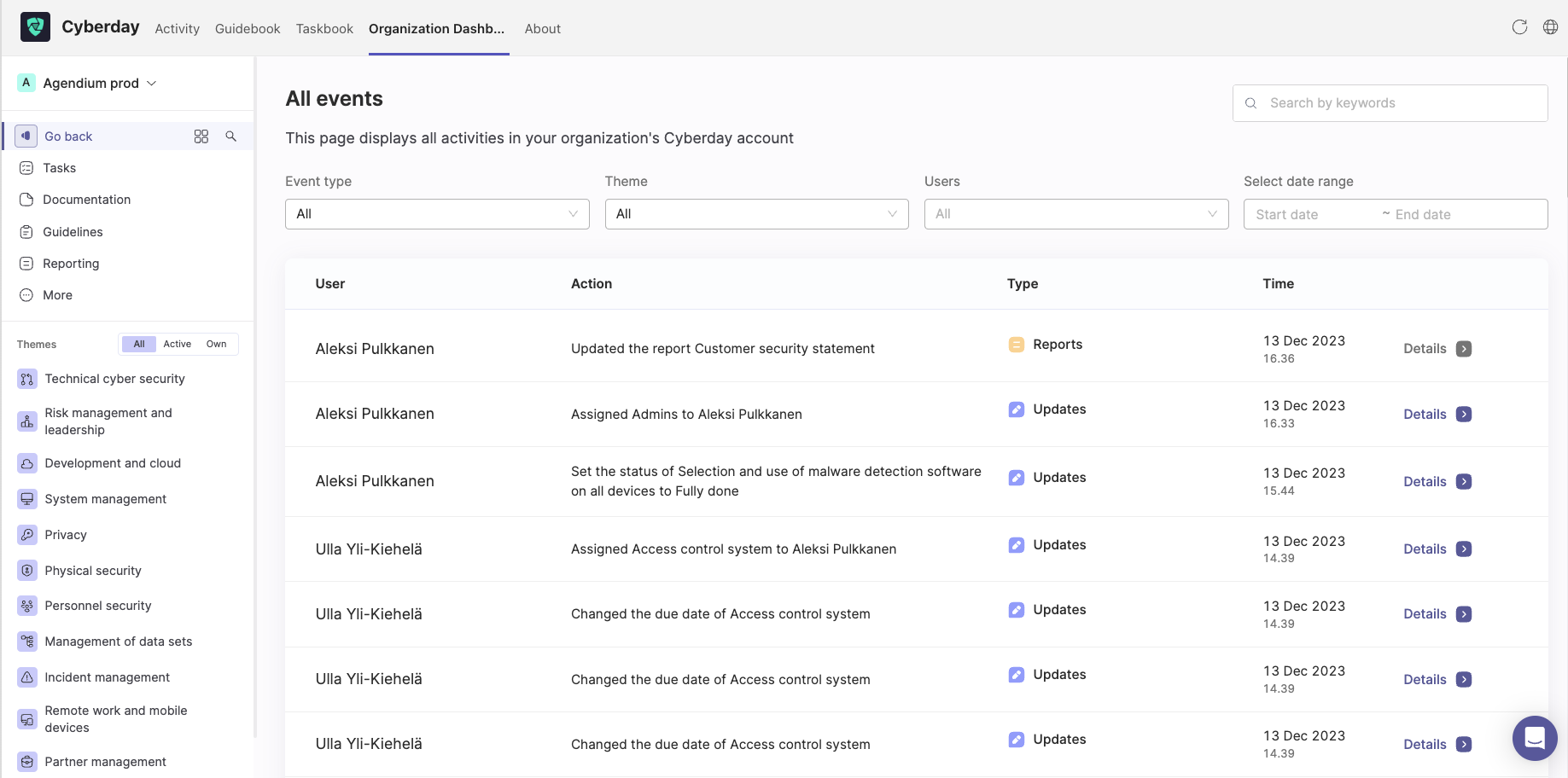Select the All themes filter toggle

click(x=139, y=344)
